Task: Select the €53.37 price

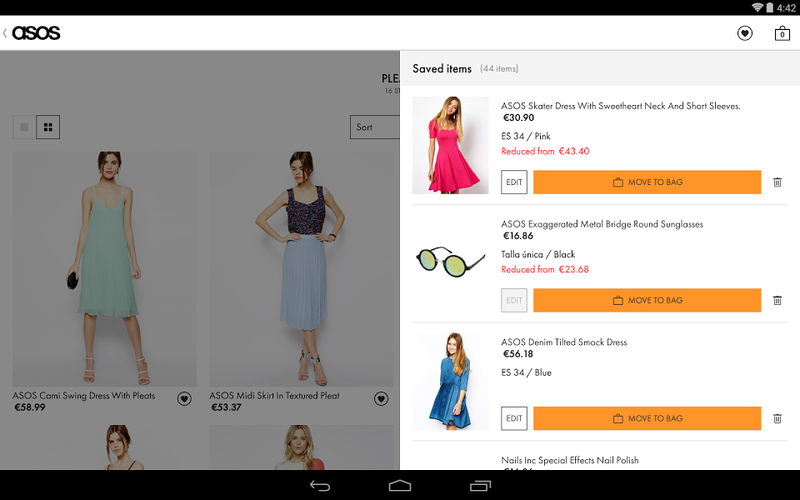Action: pos(226,407)
